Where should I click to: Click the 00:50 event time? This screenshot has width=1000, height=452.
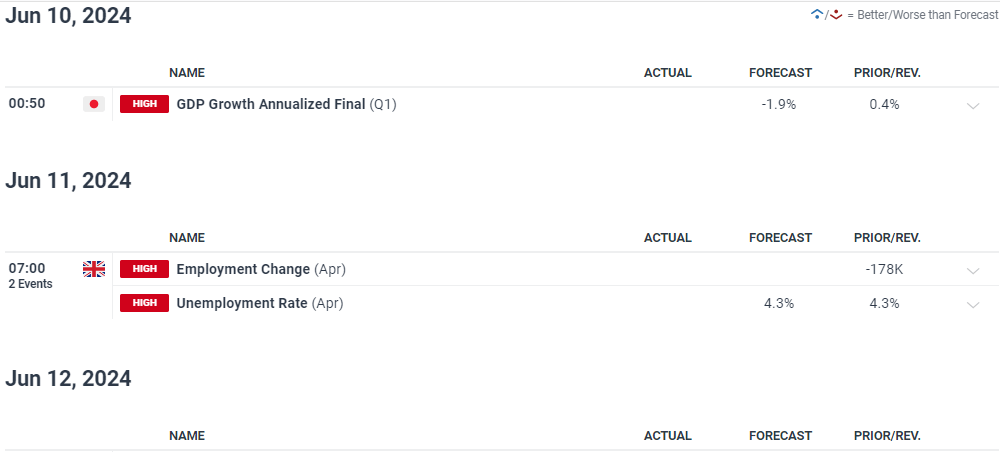coord(27,103)
